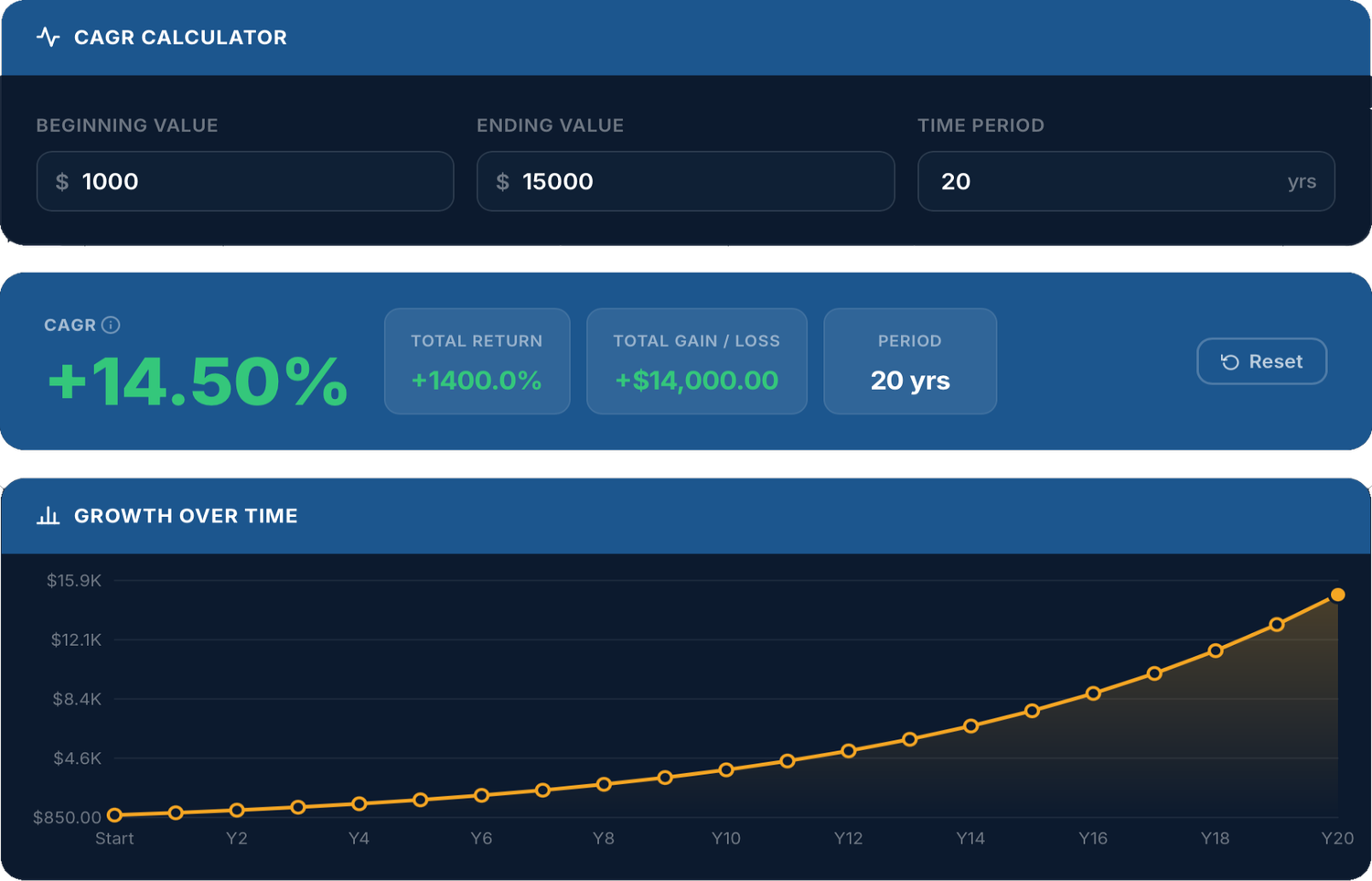Click the Y18 data point on the growth line
This screenshot has width=1372, height=881.
click(x=1216, y=650)
